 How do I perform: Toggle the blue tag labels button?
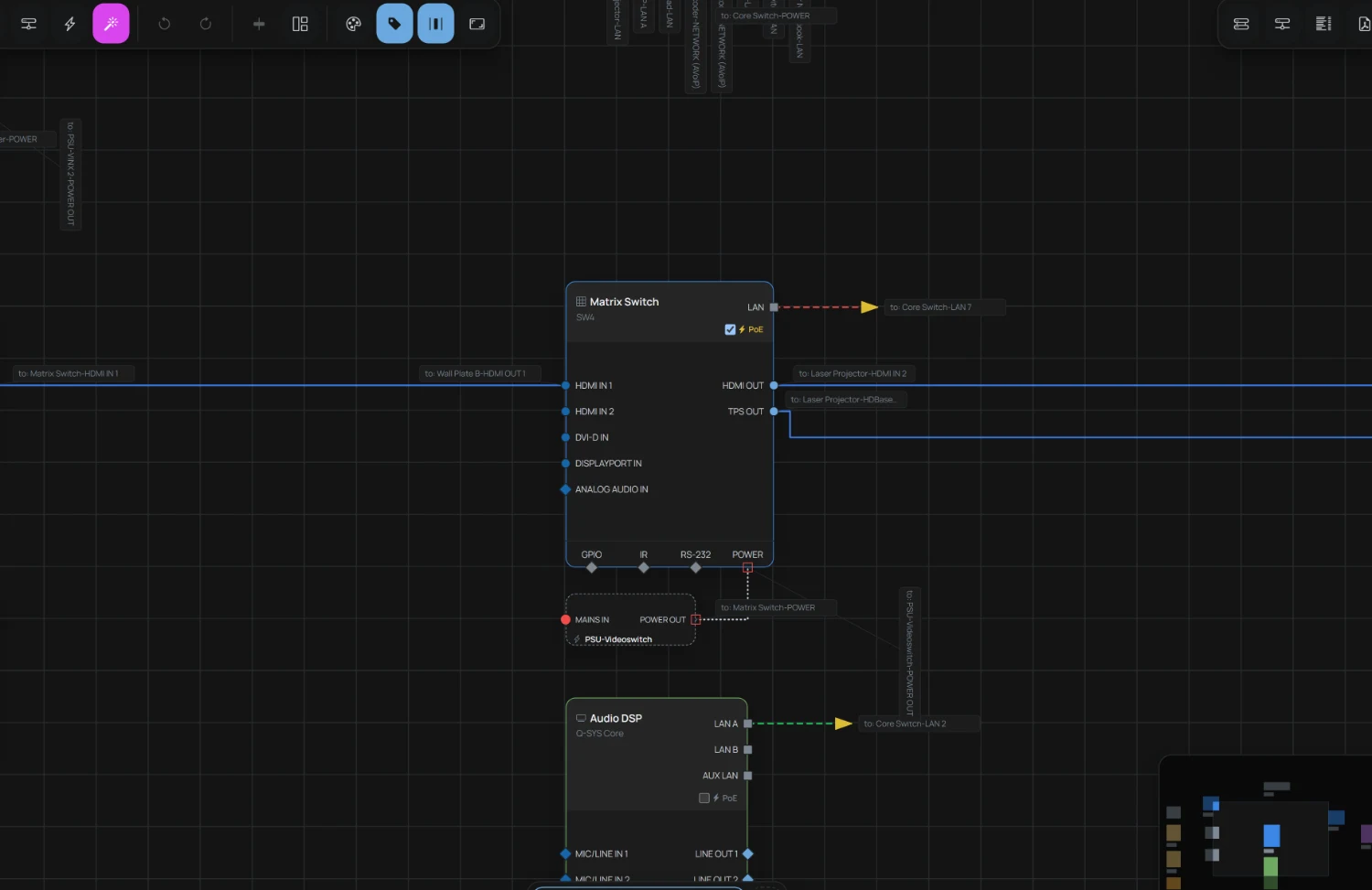click(x=394, y=24)
